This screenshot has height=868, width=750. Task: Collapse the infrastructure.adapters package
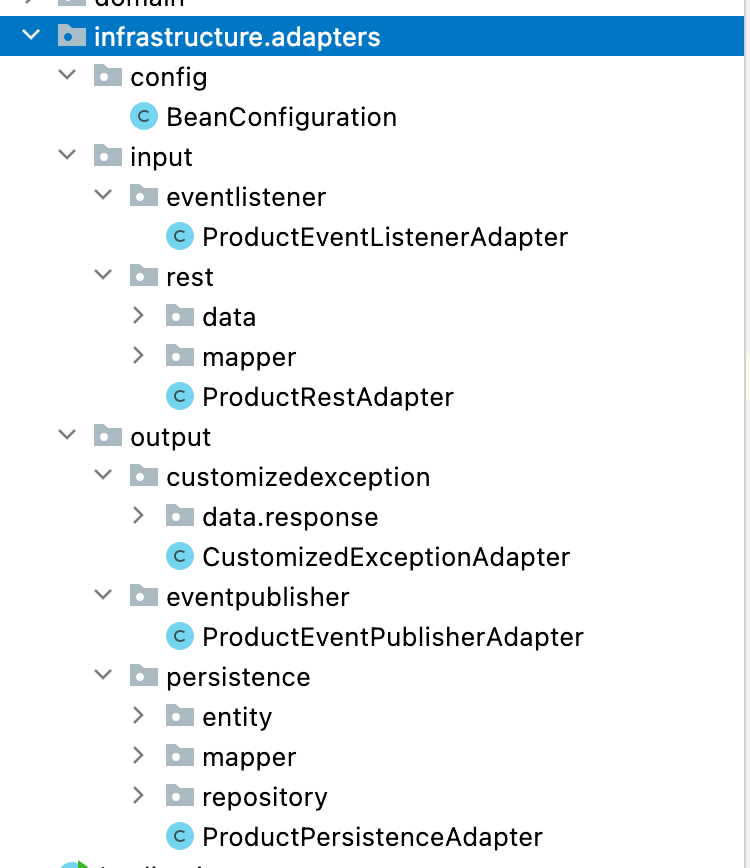click(31, 35)
